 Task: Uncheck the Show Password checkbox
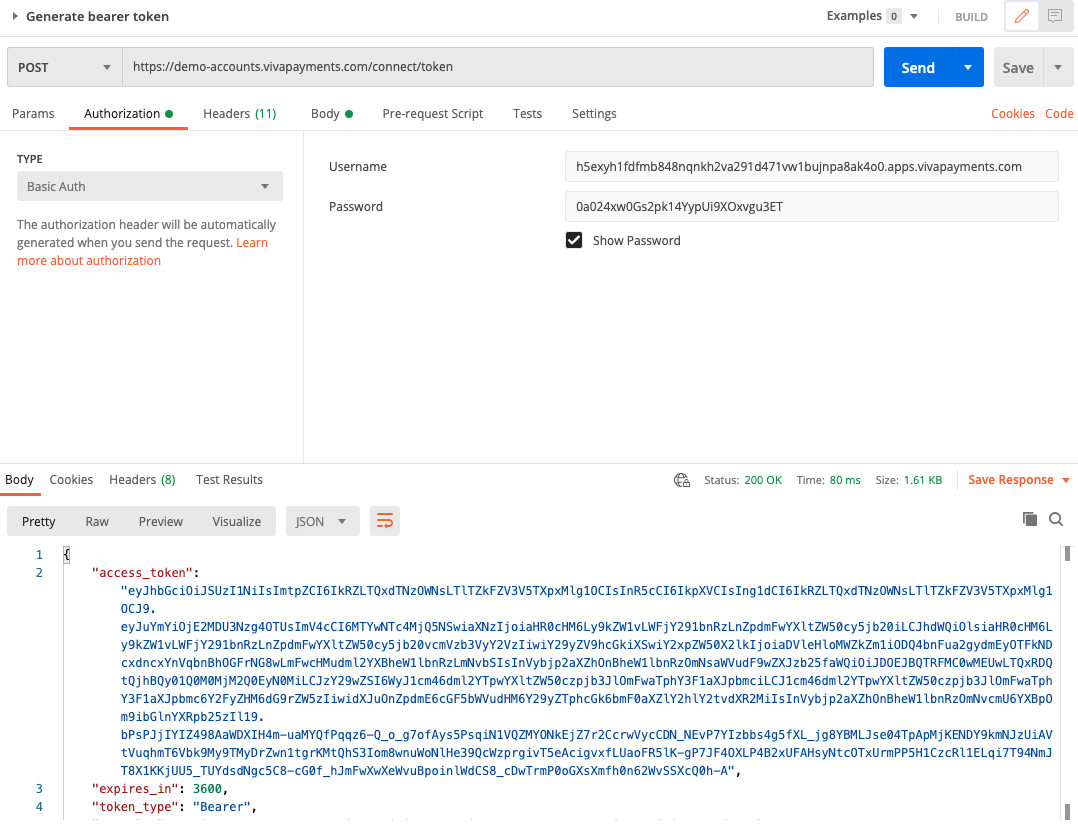574,240
